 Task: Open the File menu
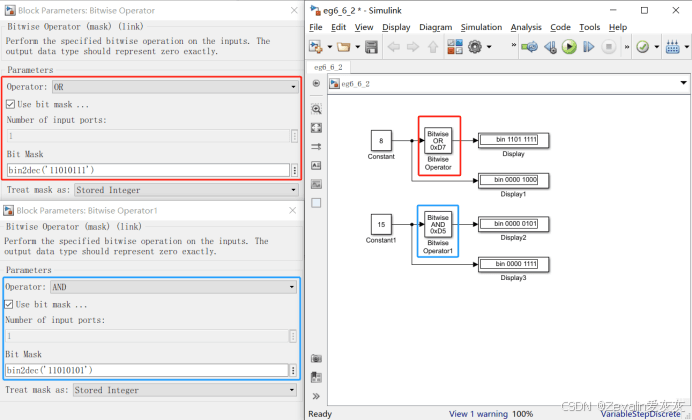(316, 27)
